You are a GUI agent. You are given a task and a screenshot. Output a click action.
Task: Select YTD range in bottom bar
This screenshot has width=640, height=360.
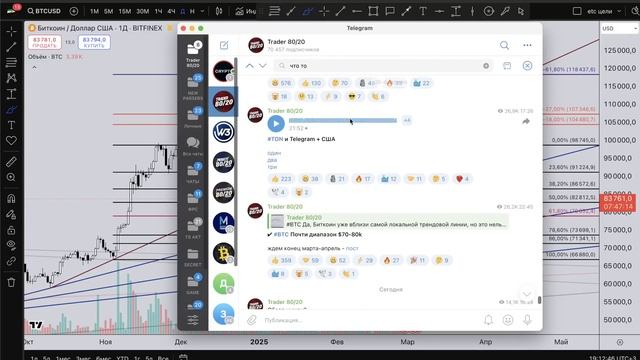122,358
